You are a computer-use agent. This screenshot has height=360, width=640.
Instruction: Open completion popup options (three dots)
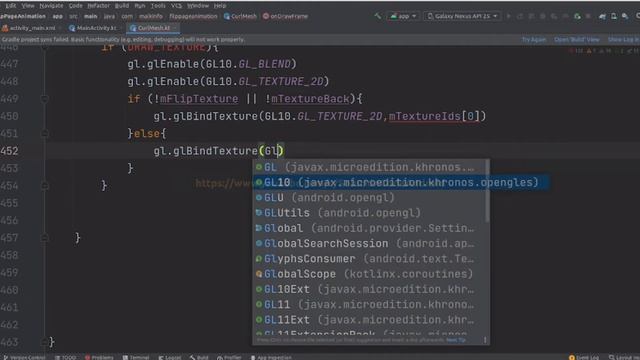(x=485, y=340)
